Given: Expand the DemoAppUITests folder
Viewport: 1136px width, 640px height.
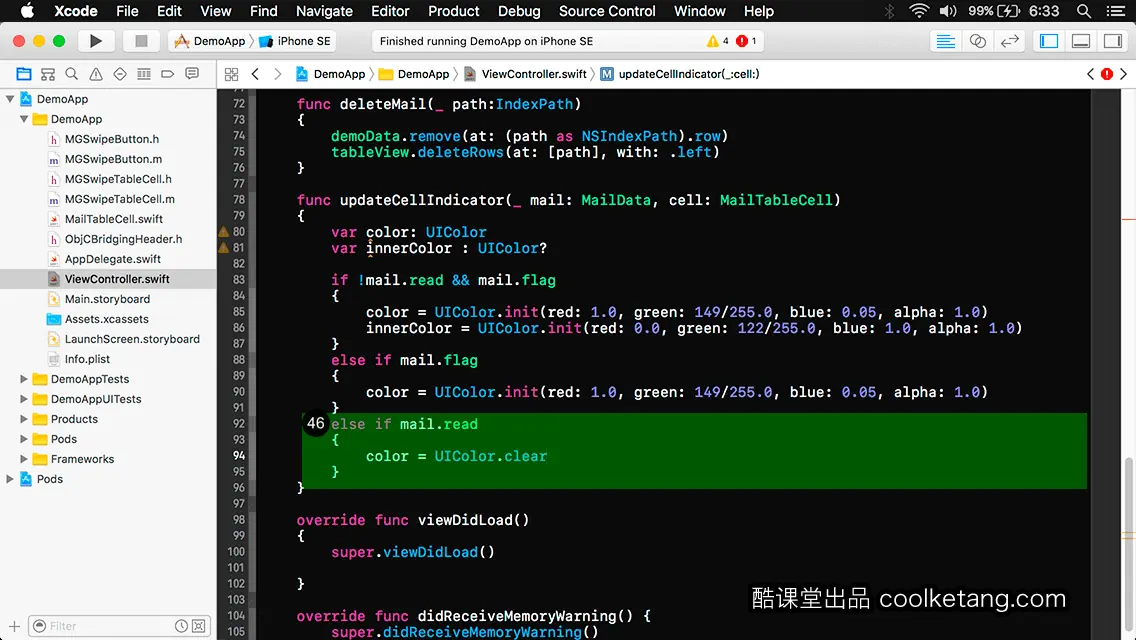Looking at the screenshot, I should [24, 399].
